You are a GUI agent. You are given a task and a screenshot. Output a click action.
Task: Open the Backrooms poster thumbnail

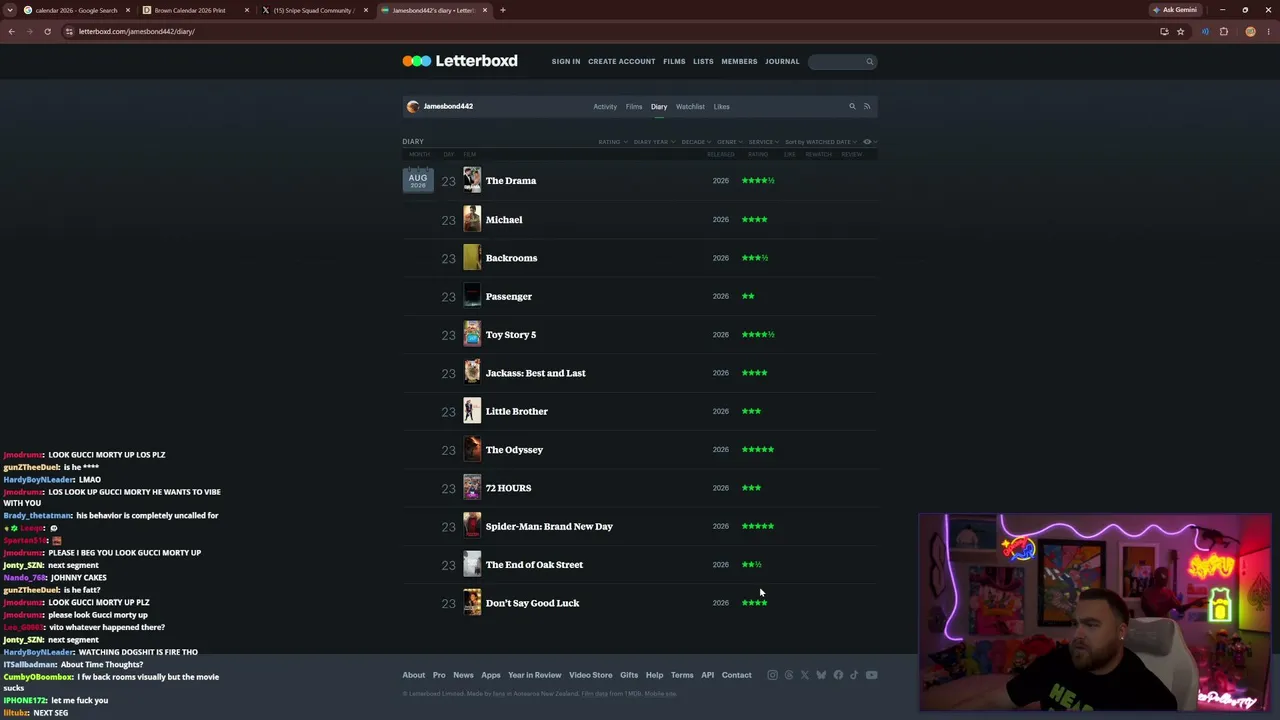(472, 258)
